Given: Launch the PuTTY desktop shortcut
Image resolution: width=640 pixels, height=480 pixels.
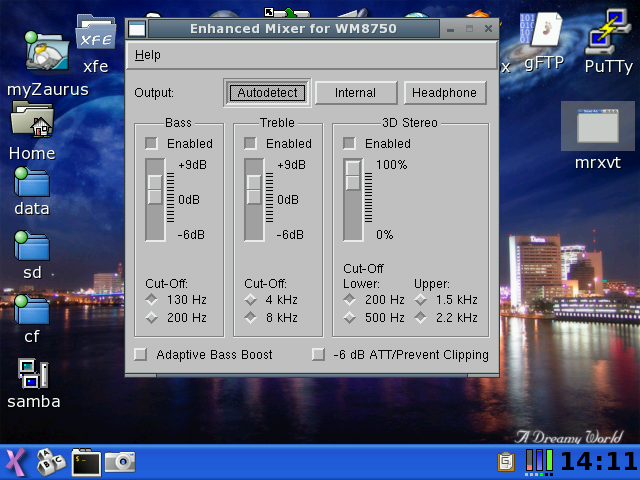Looking at the screenshot, I should 607,34.
